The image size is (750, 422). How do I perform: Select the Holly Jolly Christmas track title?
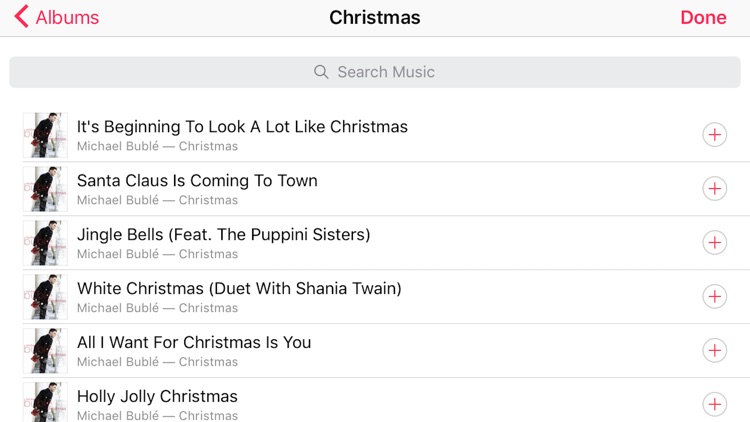[157, 396]
